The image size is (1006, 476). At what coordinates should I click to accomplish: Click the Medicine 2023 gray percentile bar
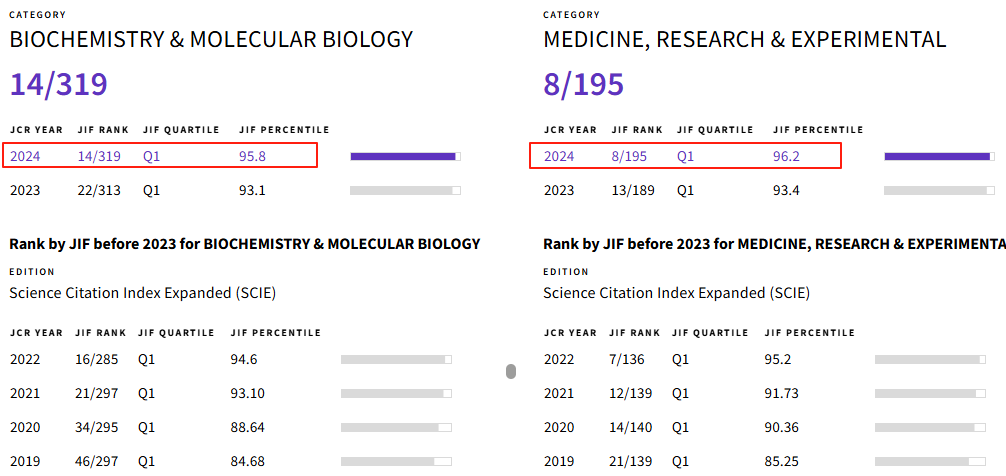pyautogui.click(x=939, y=190)
